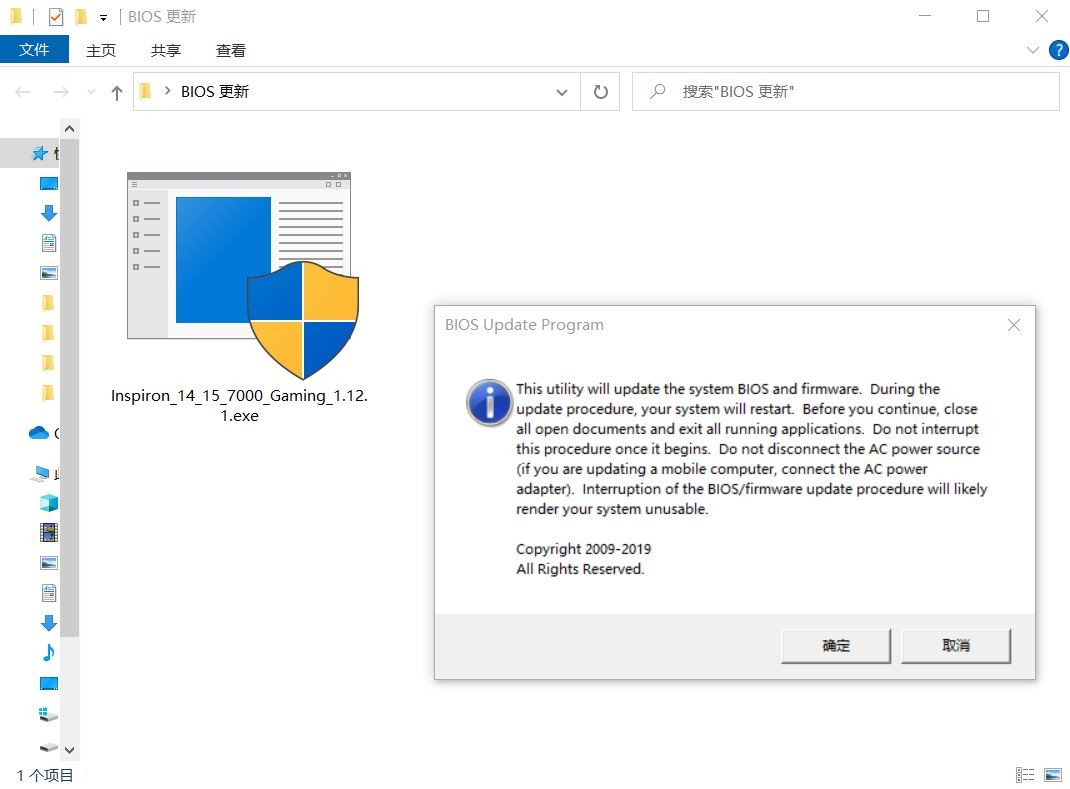Open the Music folder in sidebar
The image size is (1070, 789).
[x=48, y=652]
